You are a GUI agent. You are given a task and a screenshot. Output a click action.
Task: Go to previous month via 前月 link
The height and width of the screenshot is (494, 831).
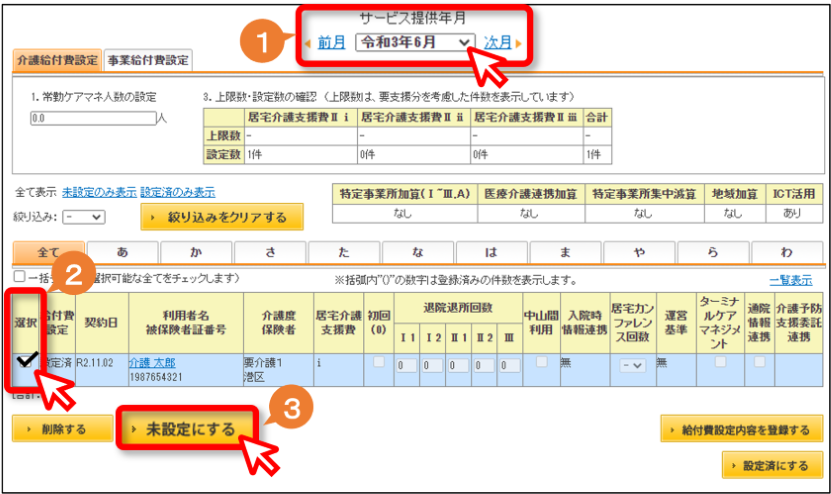coord(331,42)
